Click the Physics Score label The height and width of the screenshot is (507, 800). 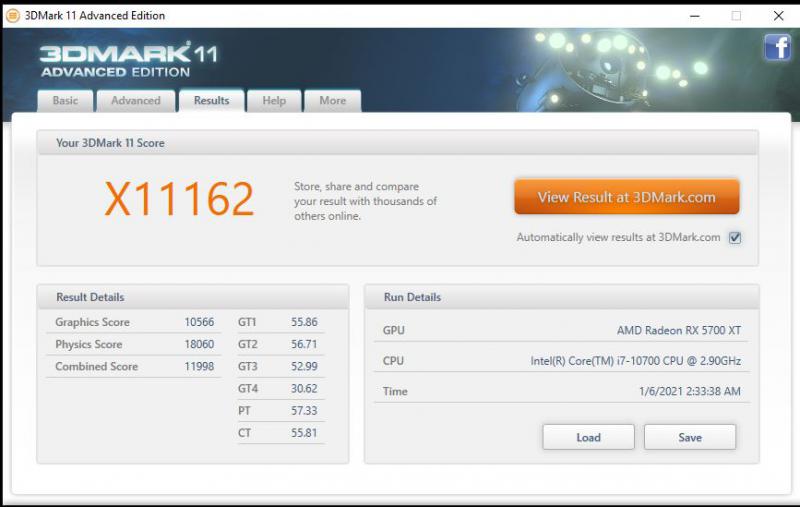(89, 344)
